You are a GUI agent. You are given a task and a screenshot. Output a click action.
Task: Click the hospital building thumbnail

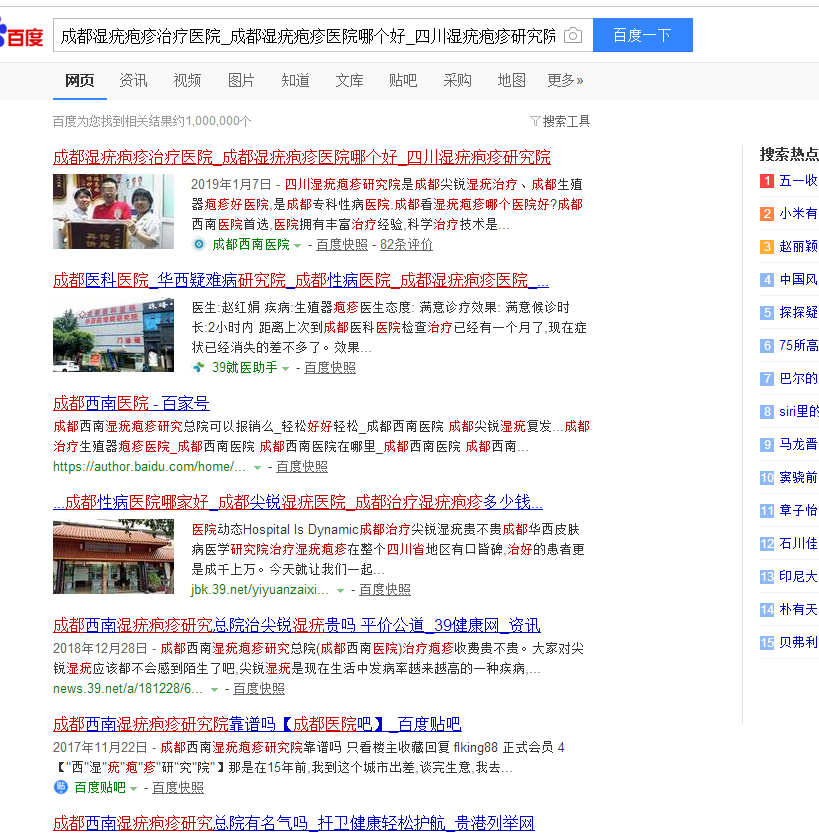click(113, 335)
